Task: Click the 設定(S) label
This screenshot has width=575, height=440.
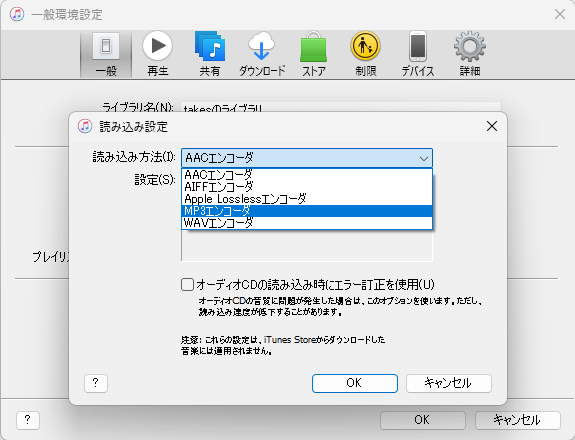Action: 155,180
